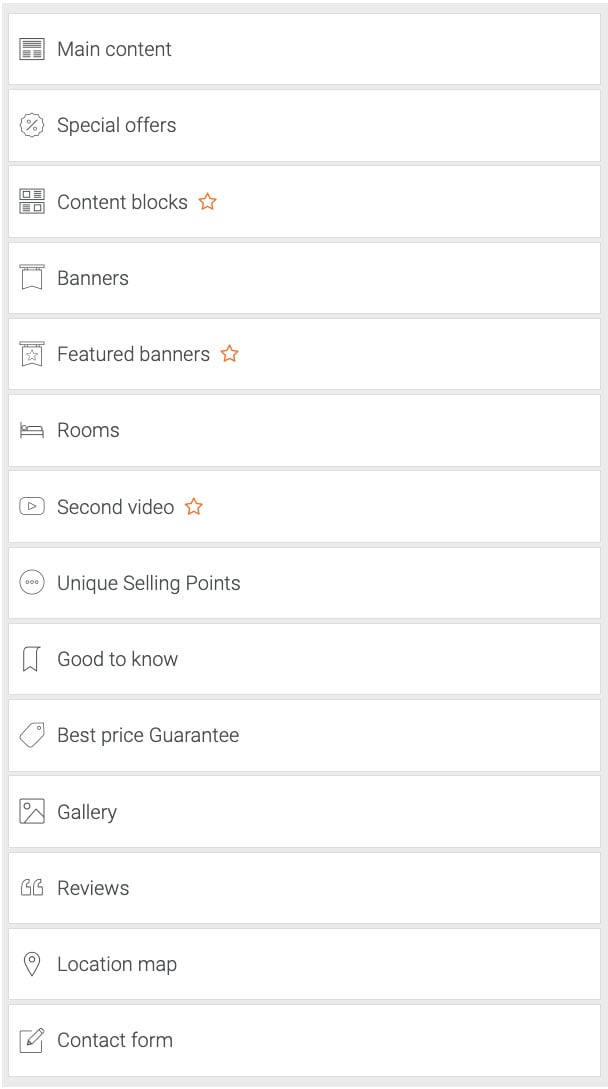
Task: Click the Unique Selling Points dots icon
Action: 32,583
